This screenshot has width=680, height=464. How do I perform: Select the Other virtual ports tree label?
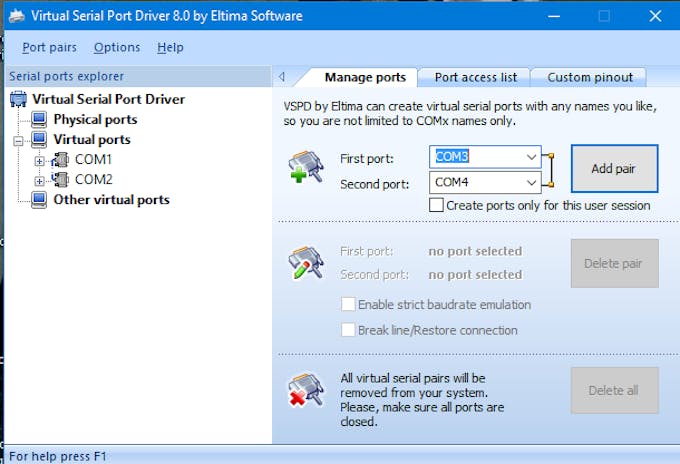(111, 199)
